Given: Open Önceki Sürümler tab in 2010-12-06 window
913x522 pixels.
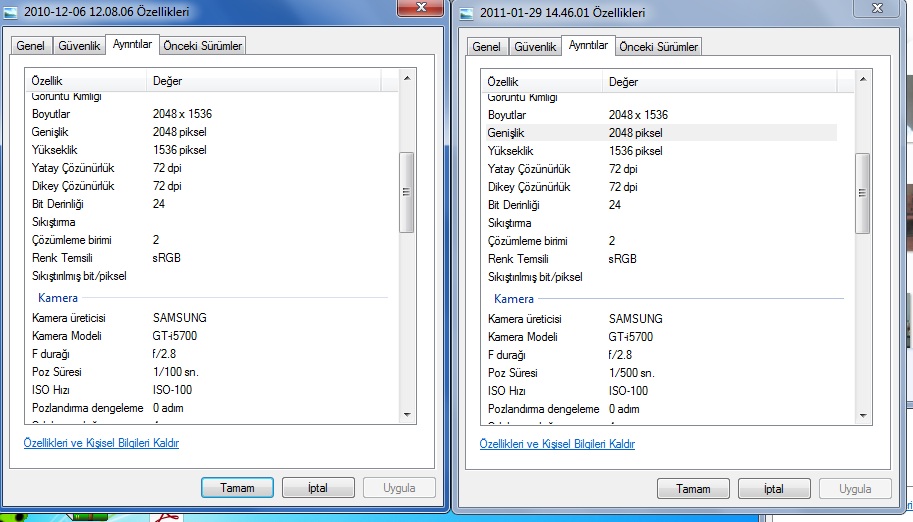Looking at the screenshot, I should pyautogui.click(x=203, y=46).
